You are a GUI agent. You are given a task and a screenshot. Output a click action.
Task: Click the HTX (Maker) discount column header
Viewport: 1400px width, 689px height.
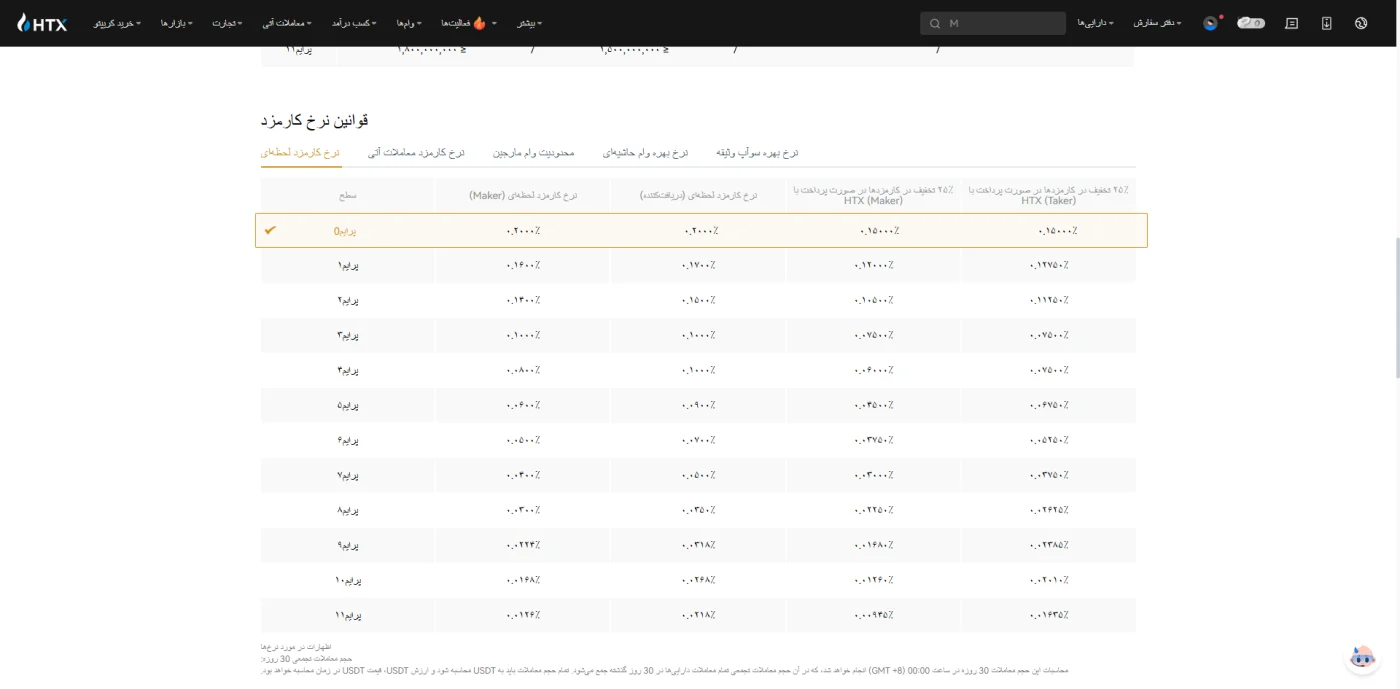873,195
